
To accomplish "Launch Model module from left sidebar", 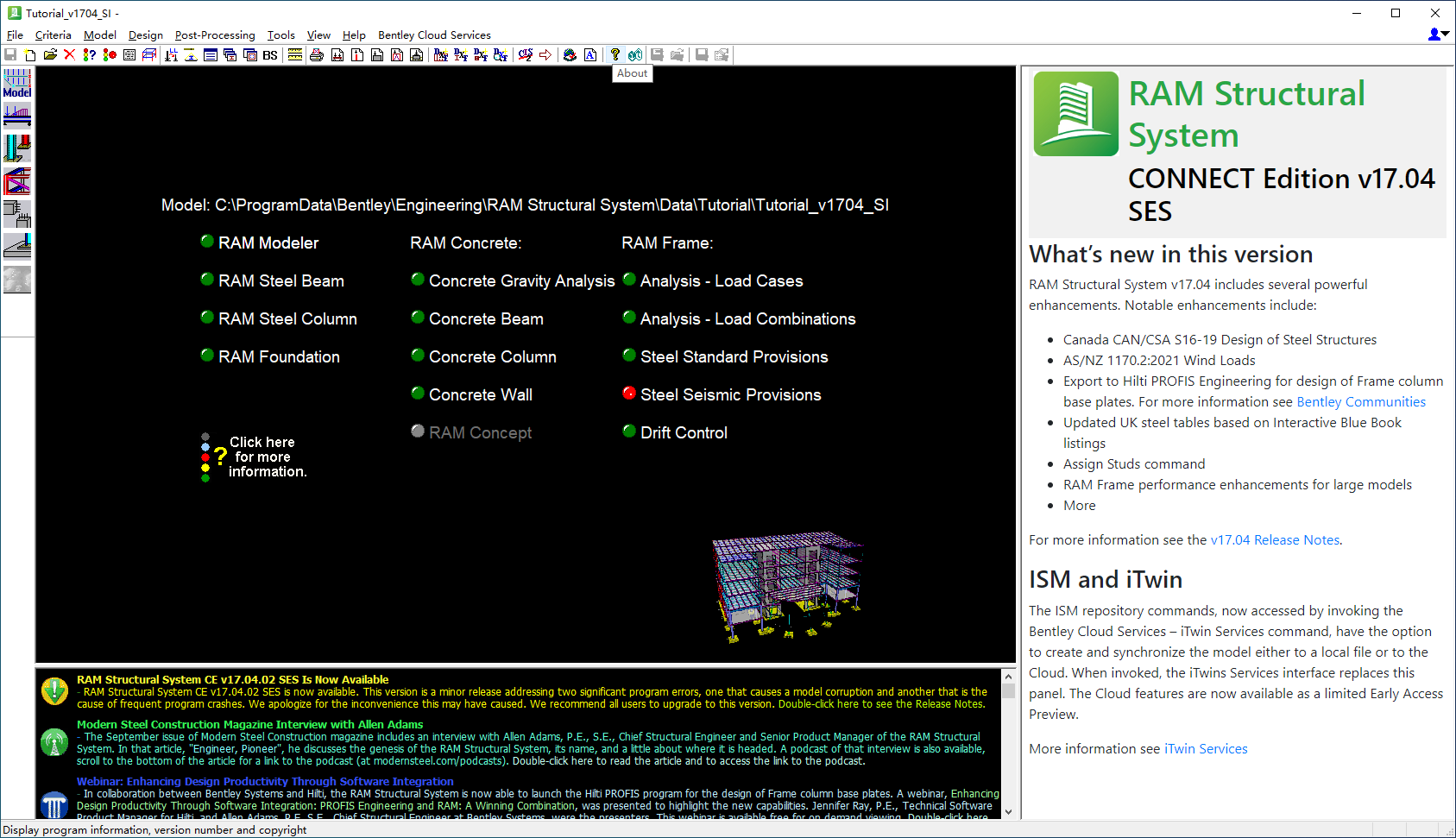I will [x=17, y=84].
